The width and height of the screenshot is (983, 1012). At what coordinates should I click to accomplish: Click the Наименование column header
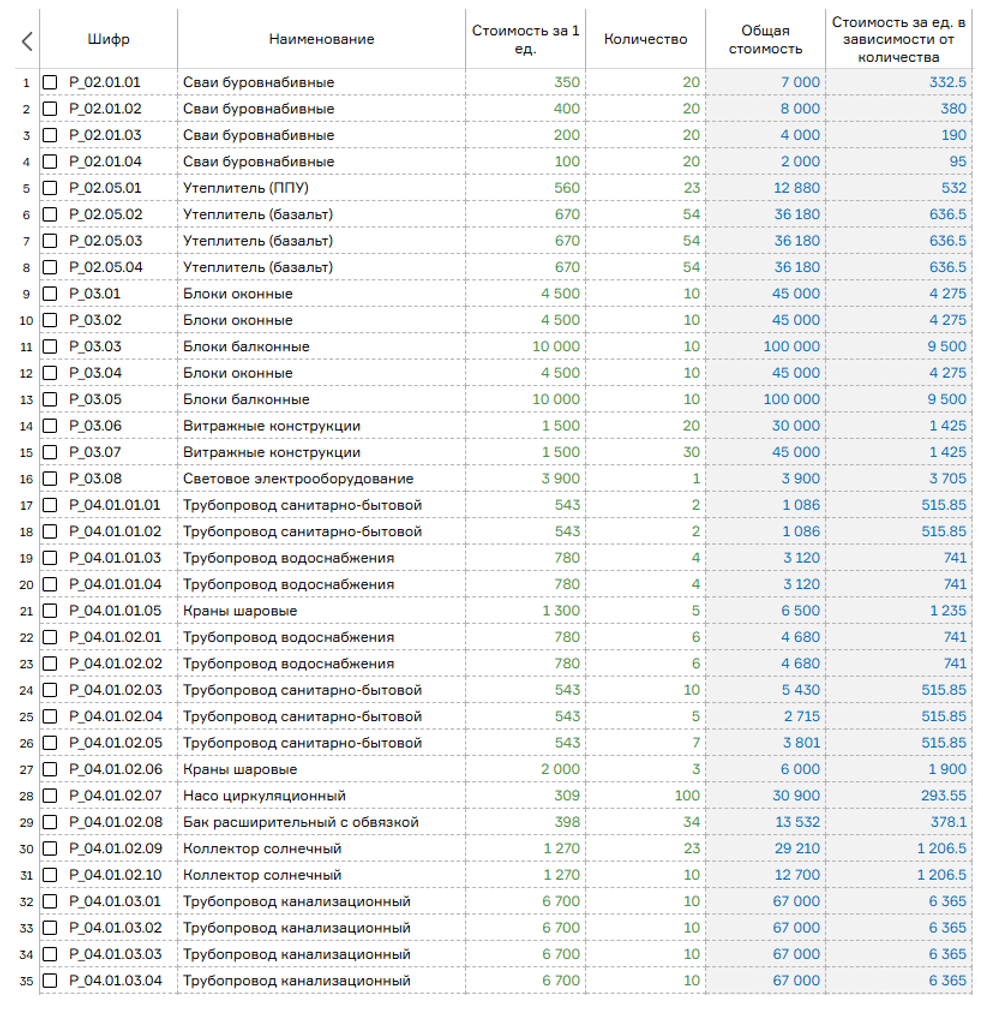point(321,40)
